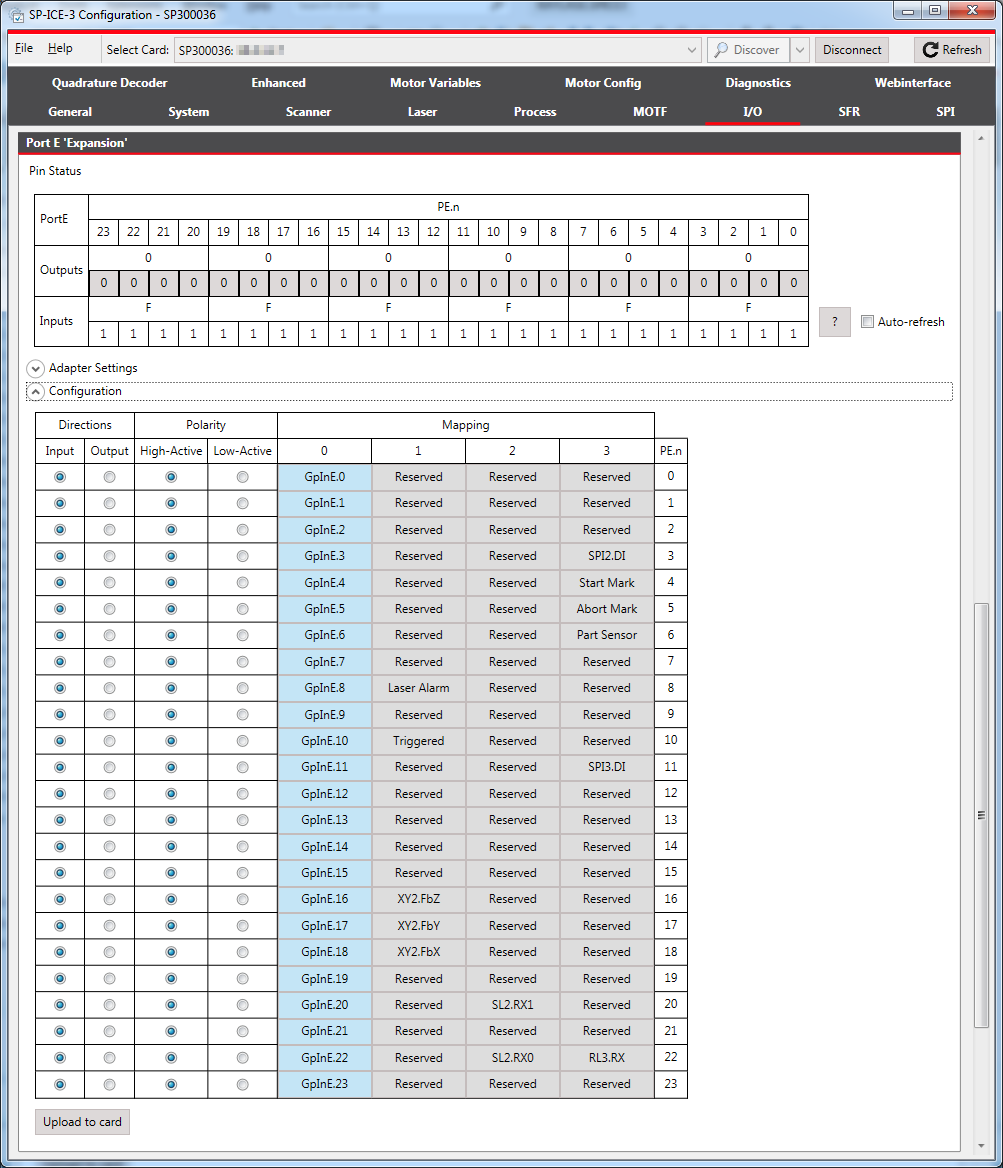This screenshot has width=1003, height=1168.
Task: Click the question mark help button
Action: [835, 322]
